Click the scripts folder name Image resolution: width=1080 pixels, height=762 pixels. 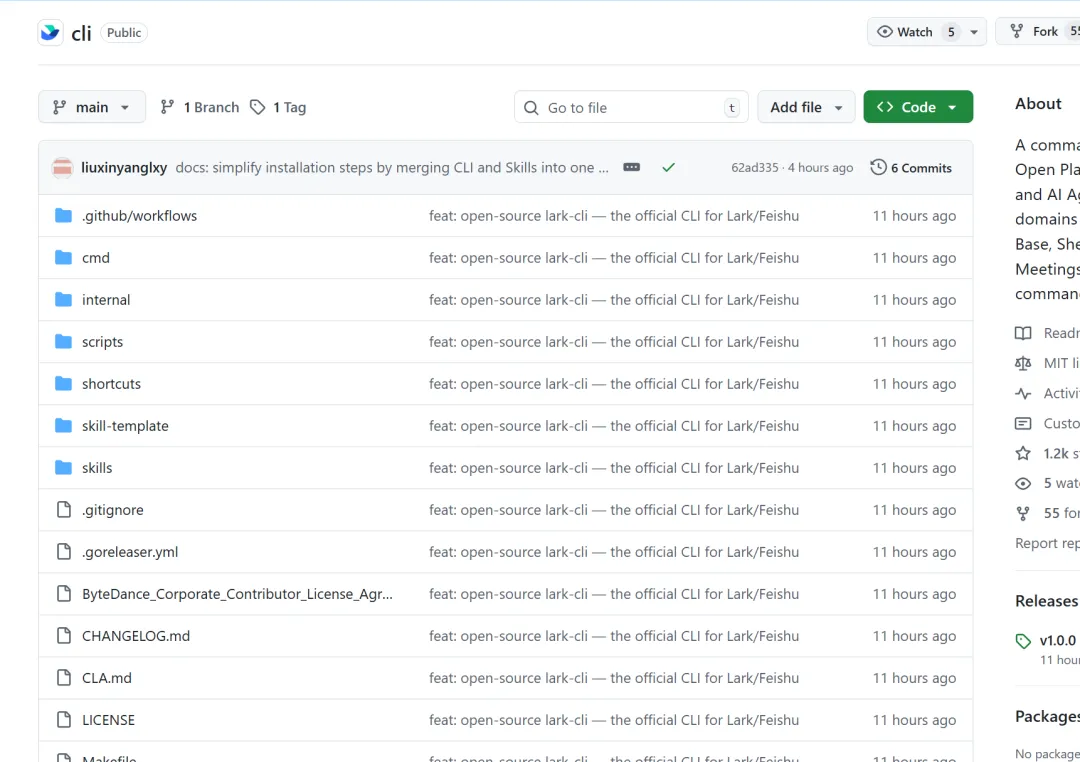click(x=103, y=342)
